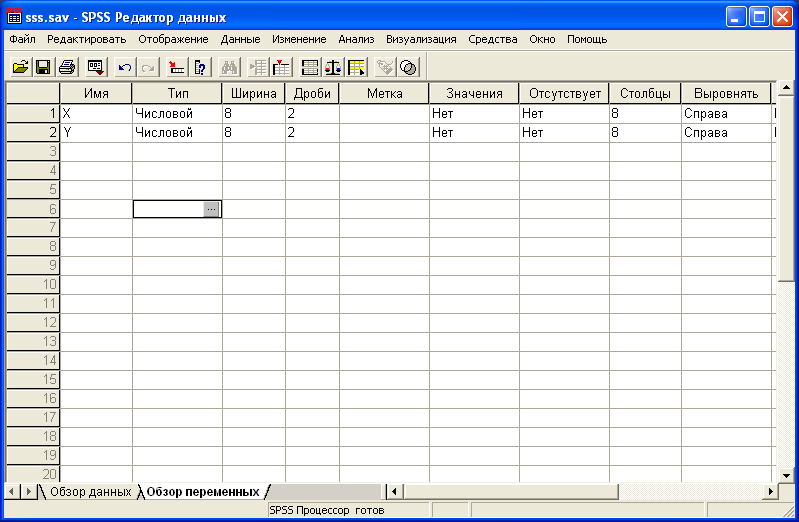This screenshot has height=522, width=799.
Task: Click the tab scroll right arrow
Action: coord(28,492)
